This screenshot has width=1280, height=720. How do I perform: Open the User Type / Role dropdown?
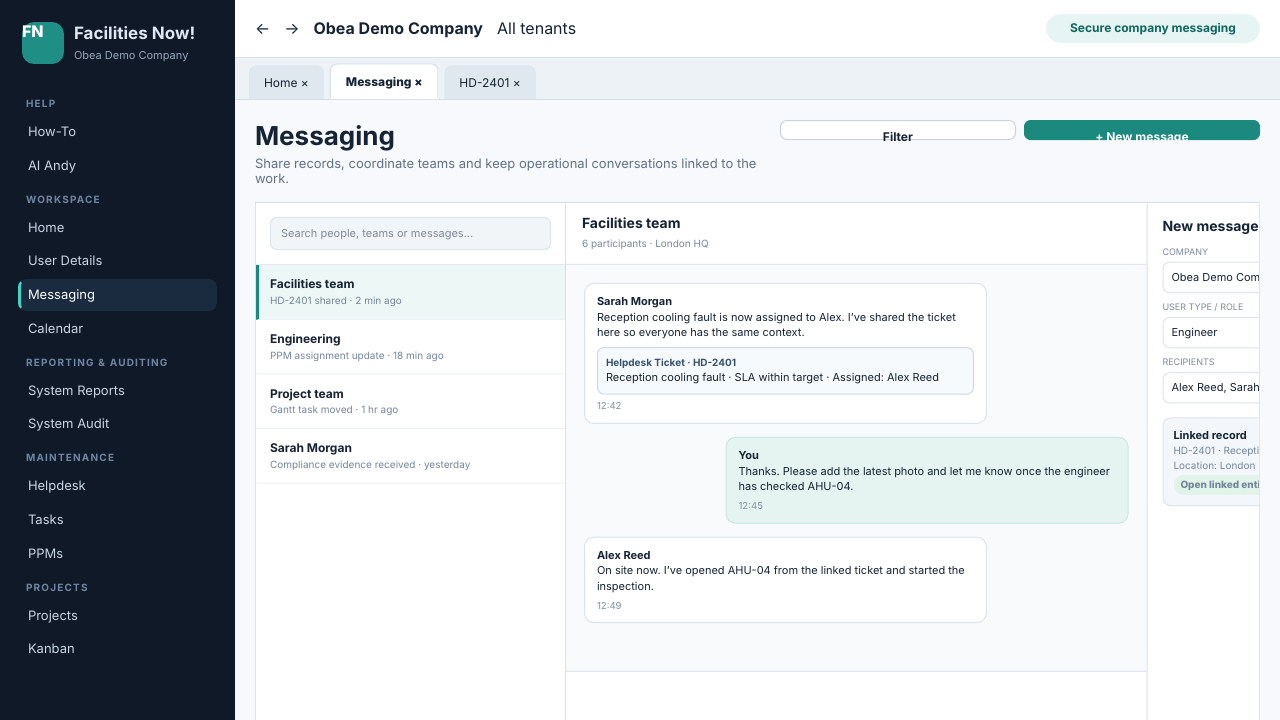1211,332
